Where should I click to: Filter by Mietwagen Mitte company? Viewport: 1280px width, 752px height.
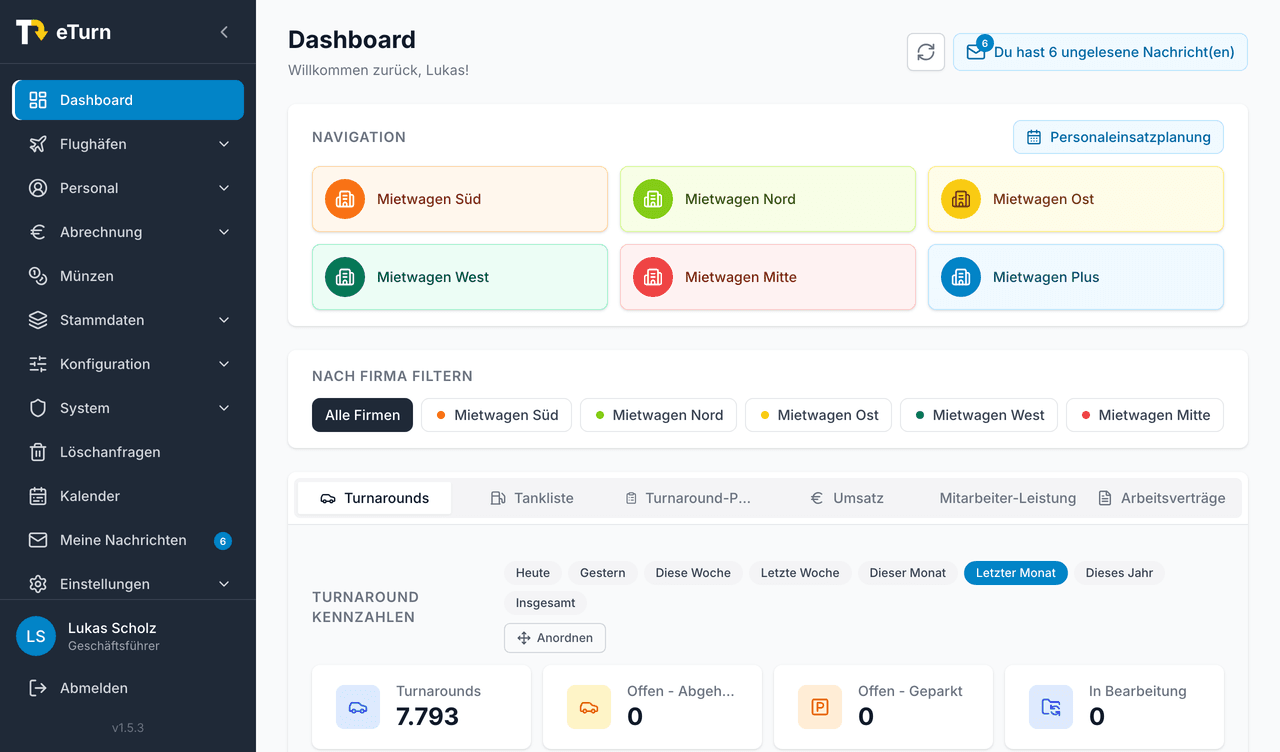point(1145,415)
